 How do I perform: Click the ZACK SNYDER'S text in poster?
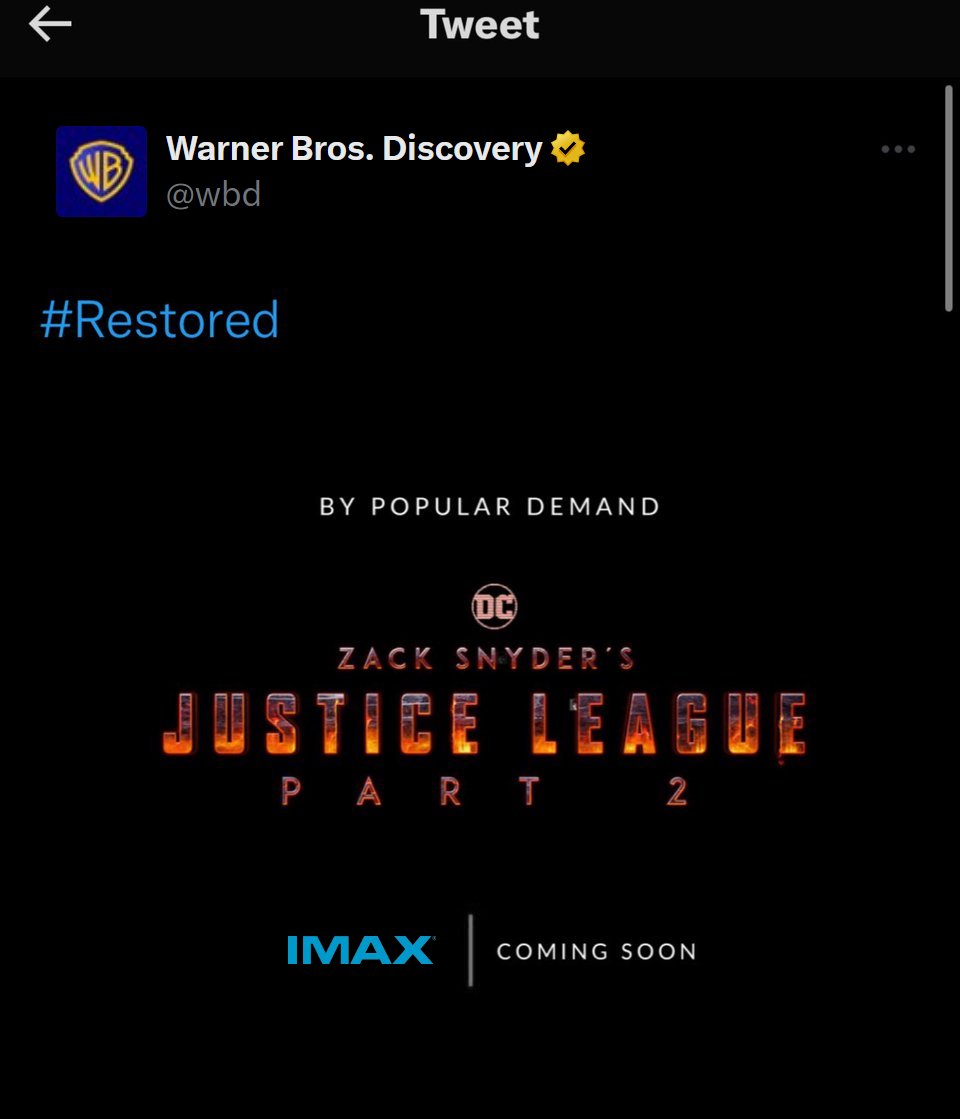486,658
